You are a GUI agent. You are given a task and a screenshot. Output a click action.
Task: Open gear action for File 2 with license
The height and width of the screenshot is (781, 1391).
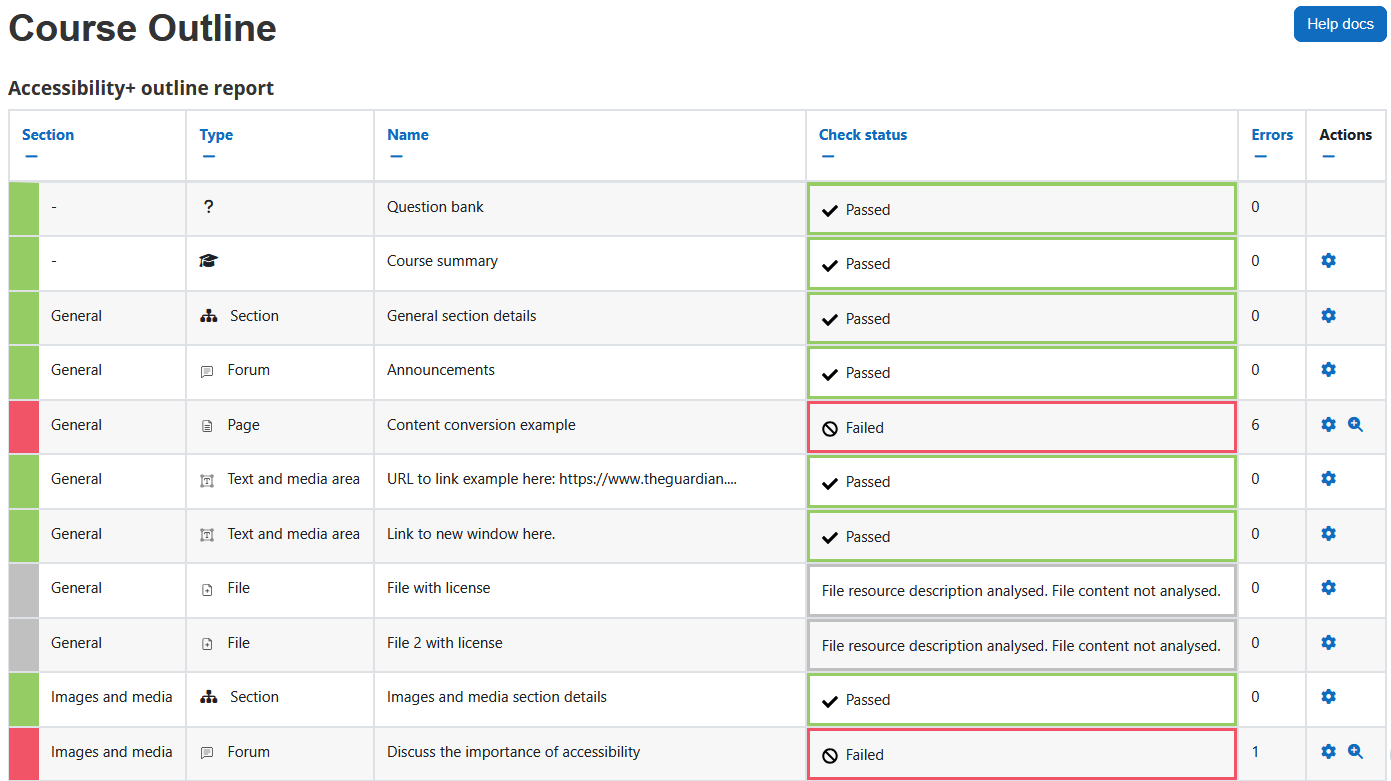click(1328, 643)
